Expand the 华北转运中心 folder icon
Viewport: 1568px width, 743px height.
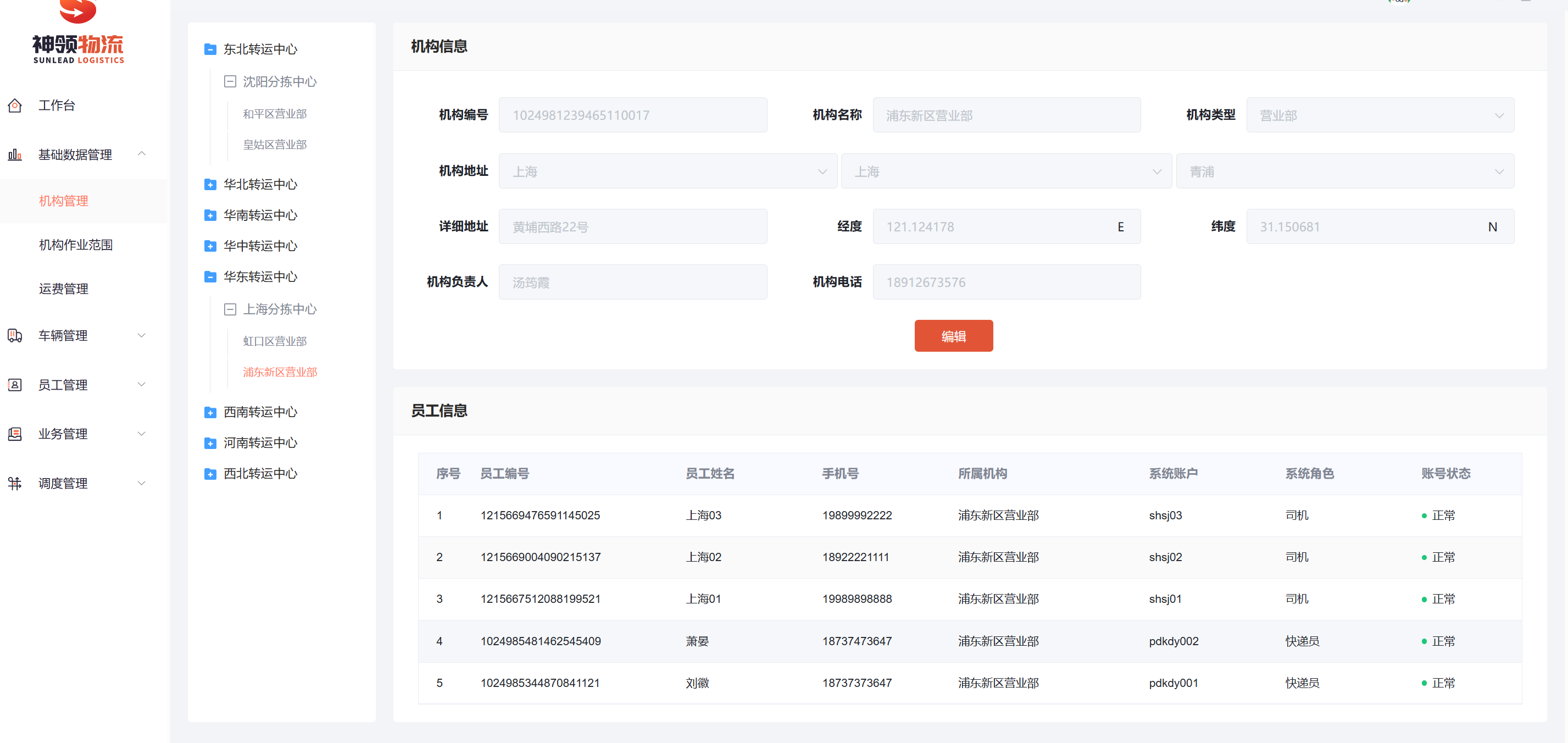tap(210, 185)
